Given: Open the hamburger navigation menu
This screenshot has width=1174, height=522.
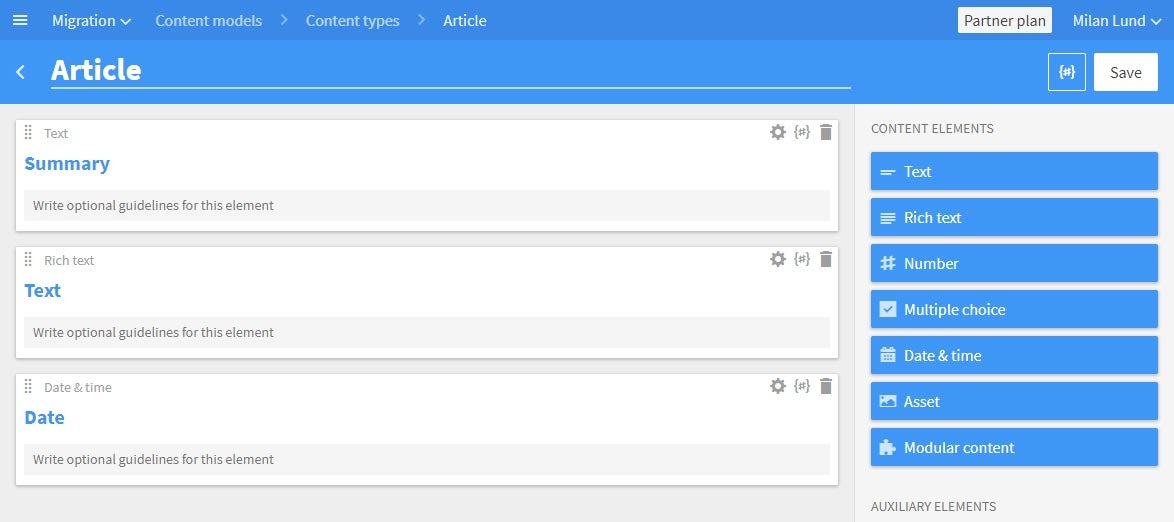Looking at the screenshot, I should (20, 20).
